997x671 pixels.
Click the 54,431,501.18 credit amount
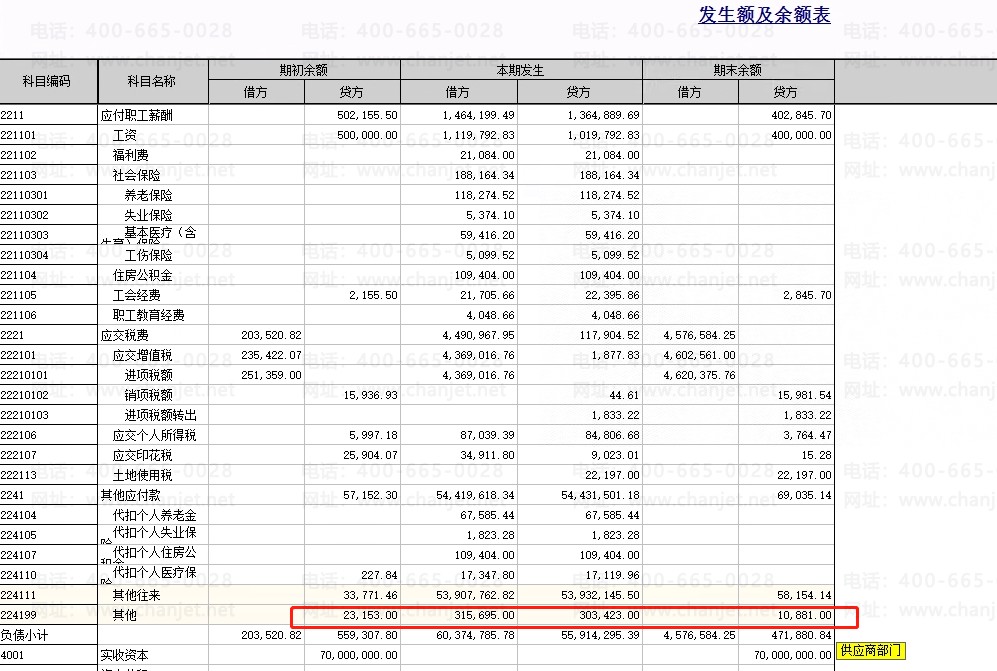coord(600,495)
